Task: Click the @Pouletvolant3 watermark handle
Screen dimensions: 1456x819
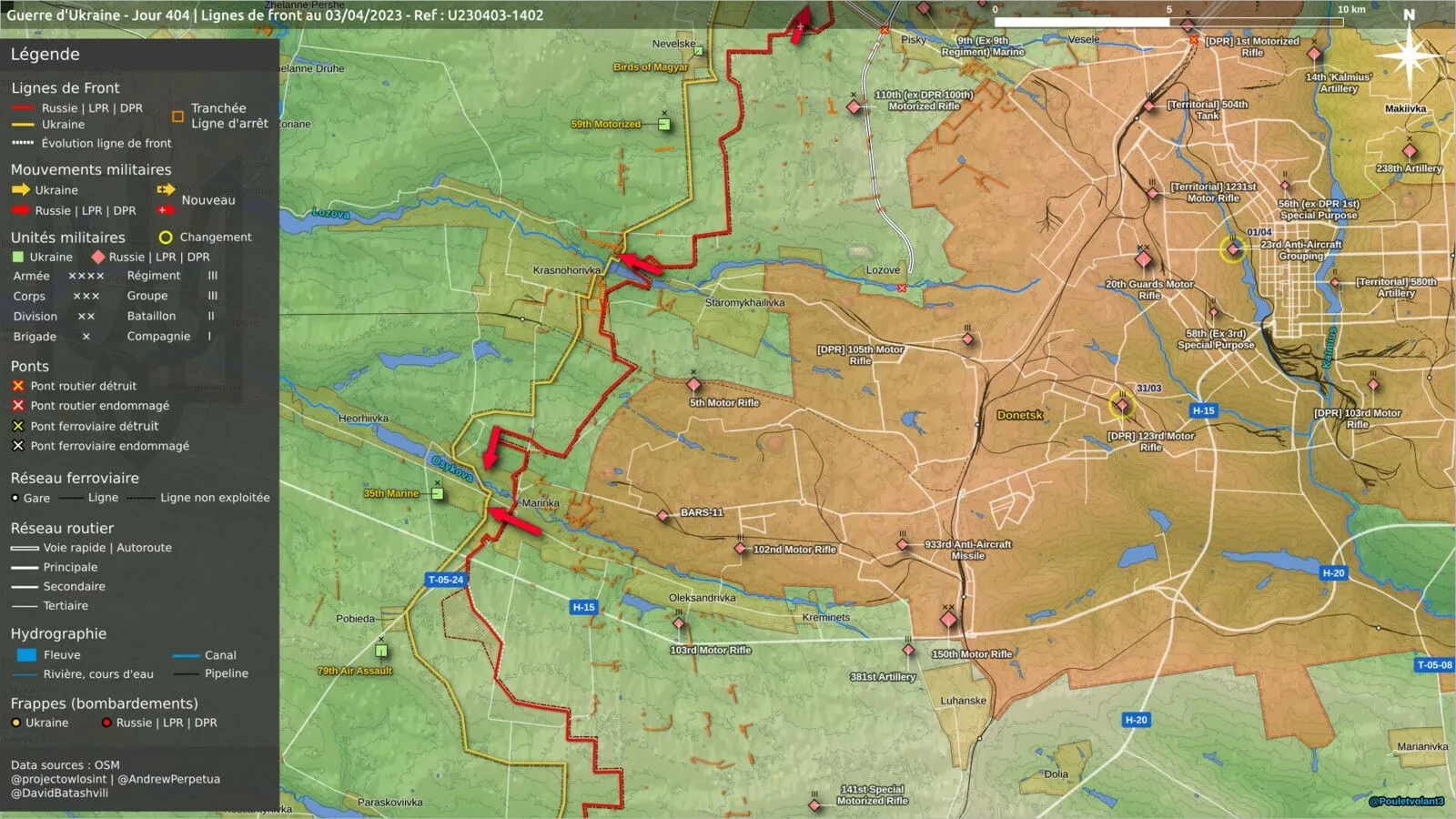Action: pos(1406,802)
